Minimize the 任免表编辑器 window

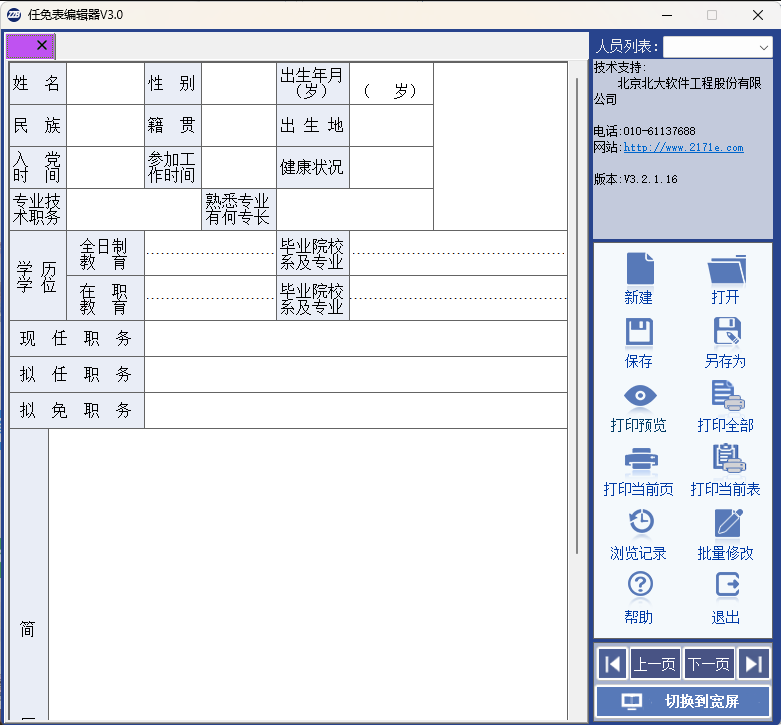click(x=667, y=15)
